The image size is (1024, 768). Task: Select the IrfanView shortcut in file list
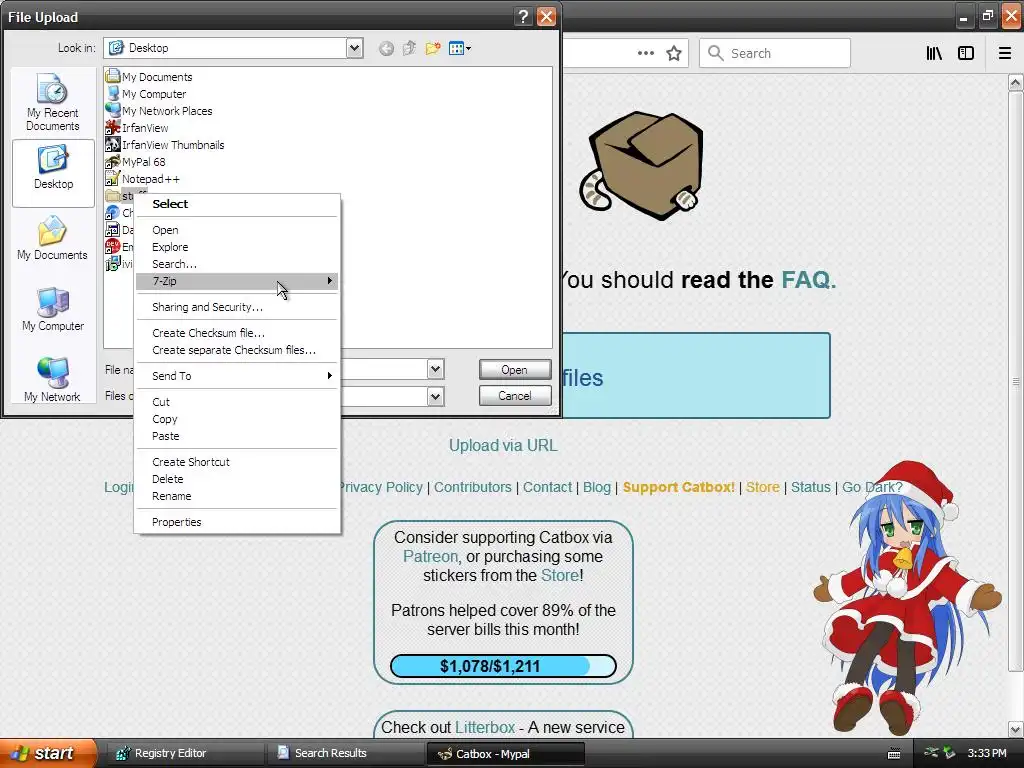(x=137, y=127)
